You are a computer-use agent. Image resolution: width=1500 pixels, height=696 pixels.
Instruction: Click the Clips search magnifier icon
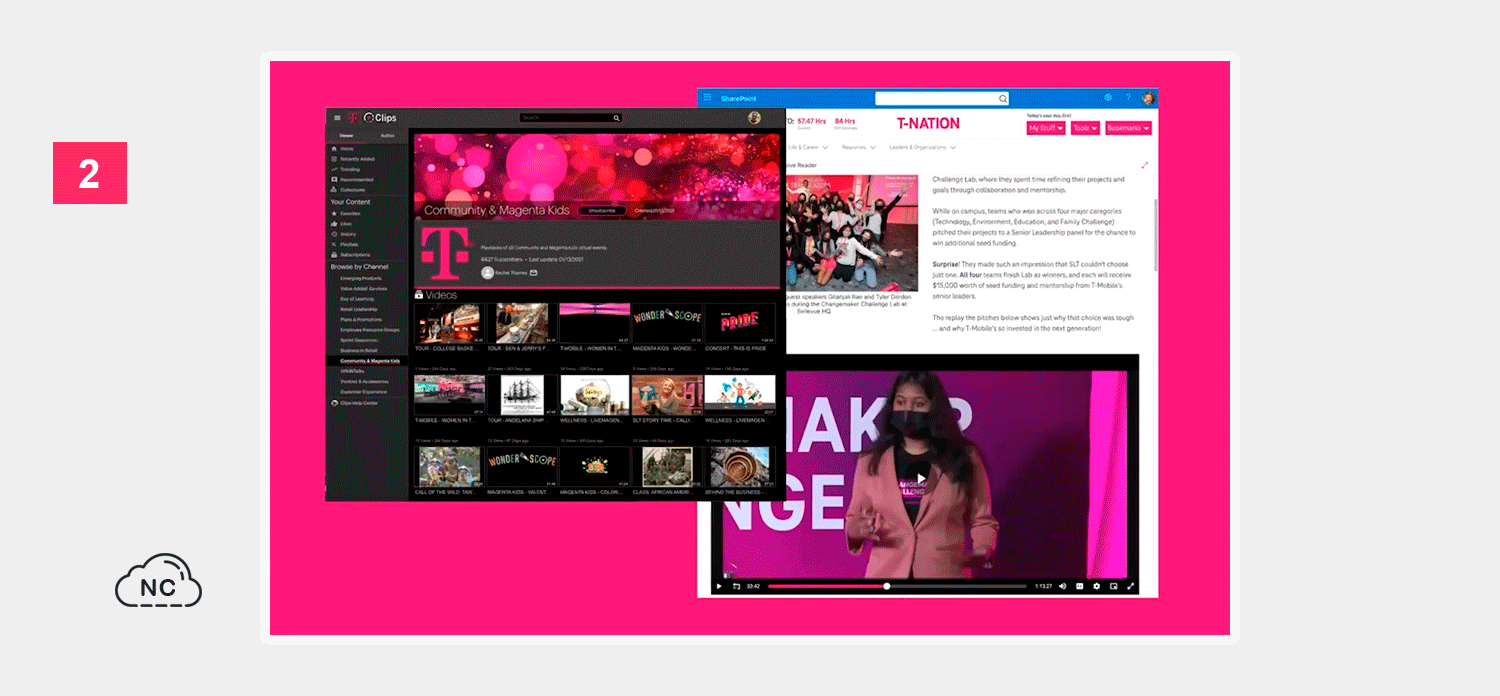click(617, 118)
